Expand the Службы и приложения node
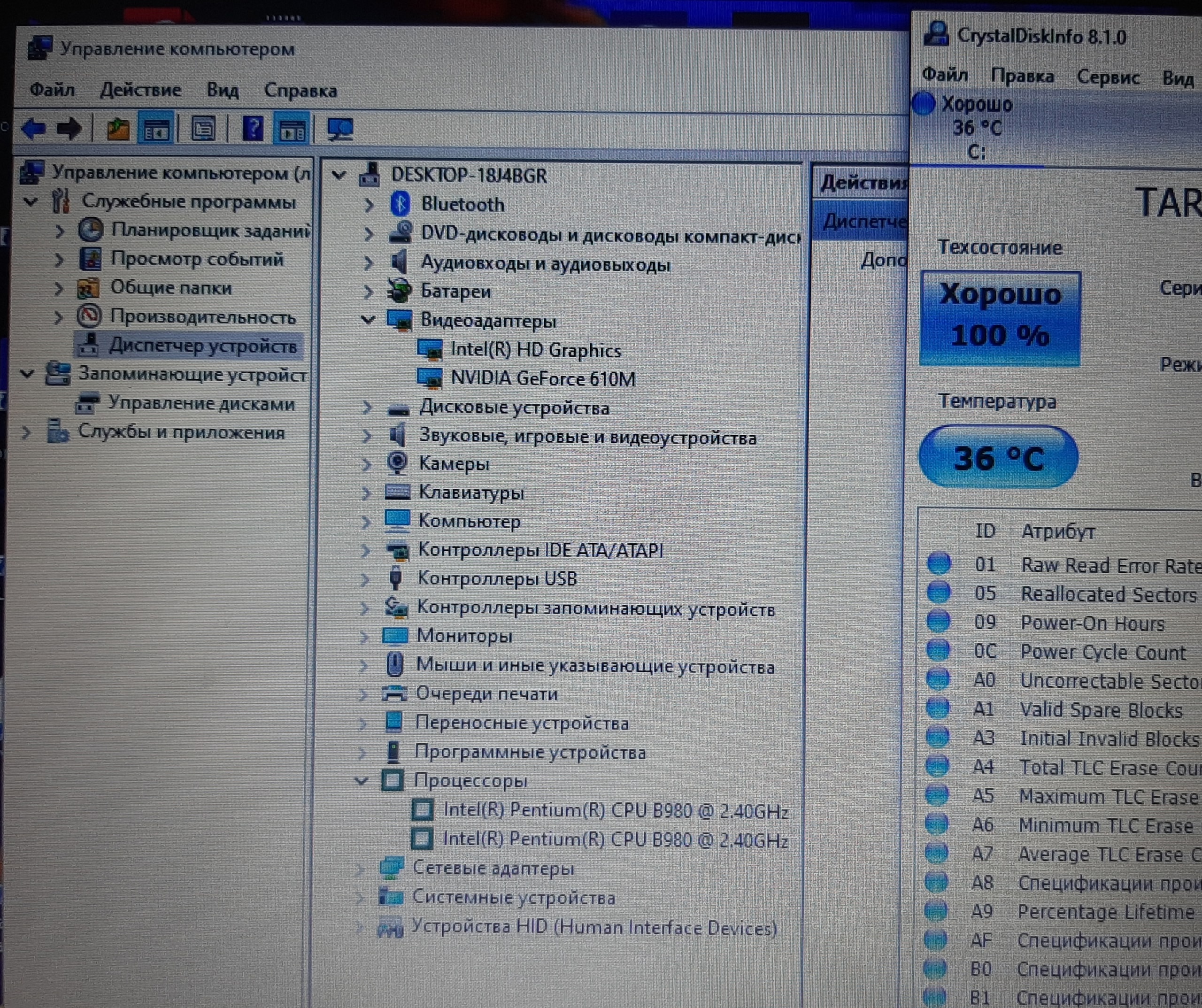The height and width of the screenshot is (1008, 1202). pos(26,432)
